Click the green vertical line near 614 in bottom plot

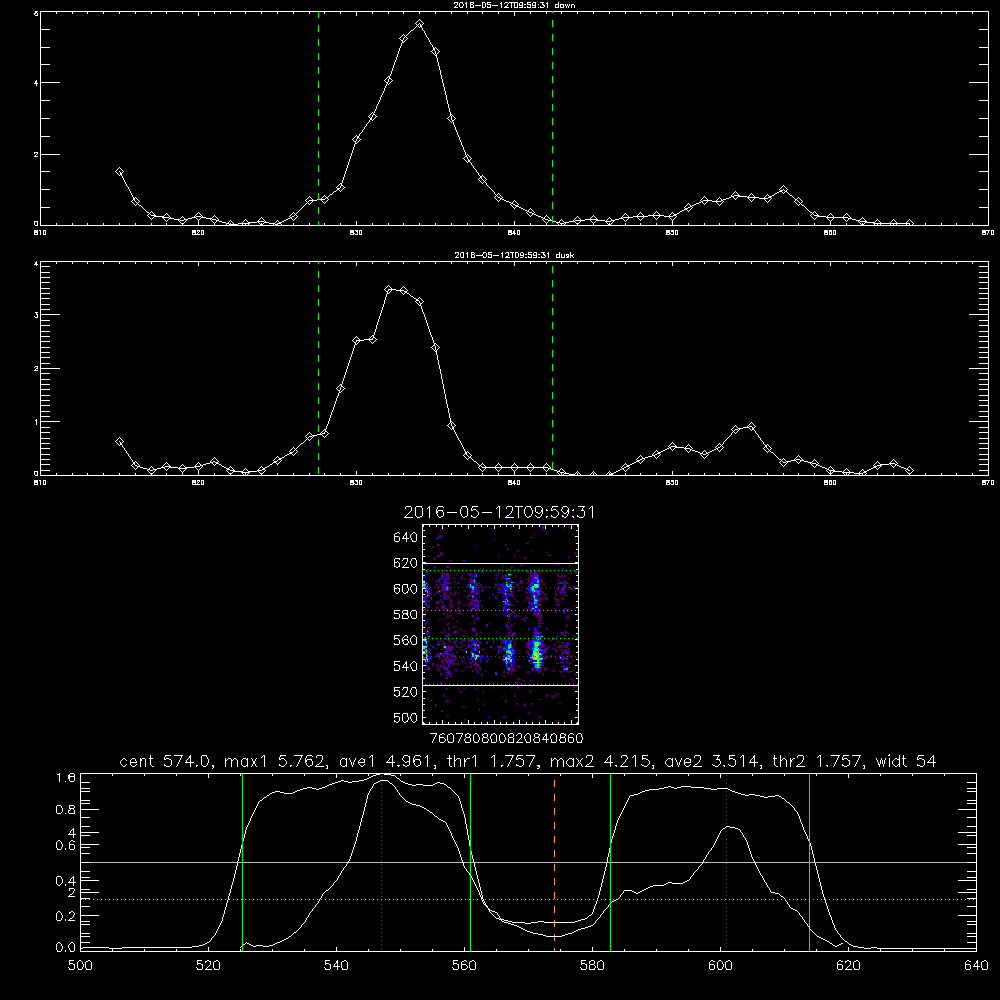click(809, 861)
